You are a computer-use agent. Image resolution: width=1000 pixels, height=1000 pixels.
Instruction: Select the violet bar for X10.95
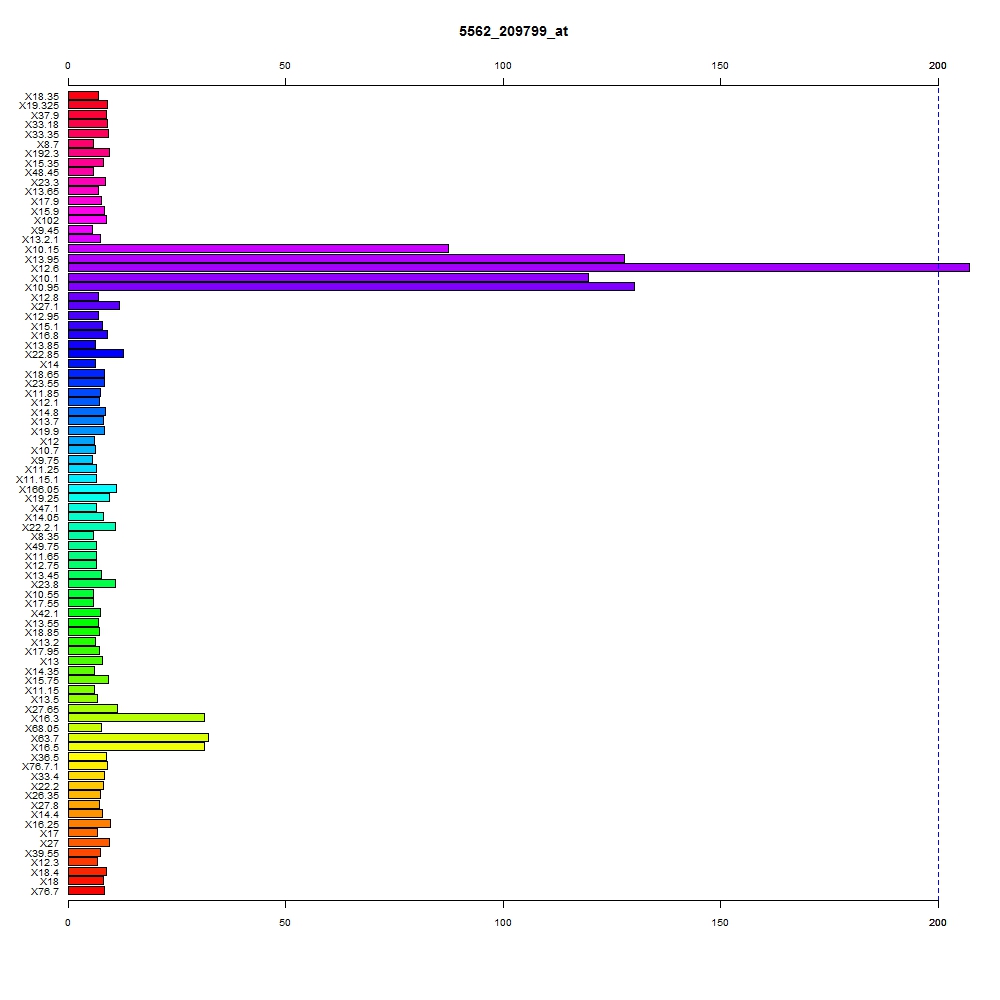pyautogui.click(x=351, y=287)
